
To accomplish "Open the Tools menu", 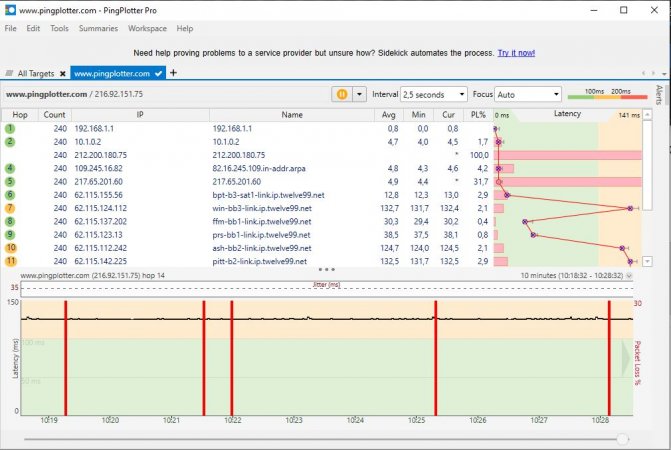I will pos(59,28).
